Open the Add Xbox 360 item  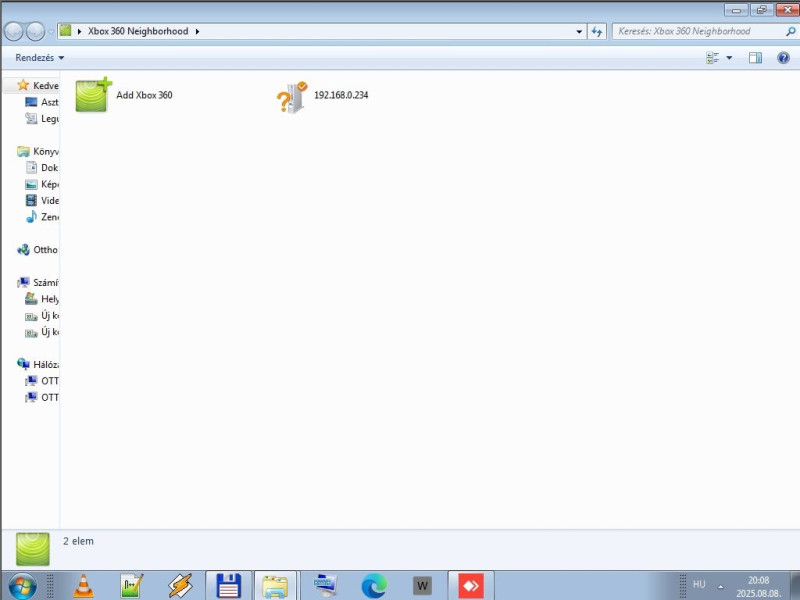(x=124, y=95)
